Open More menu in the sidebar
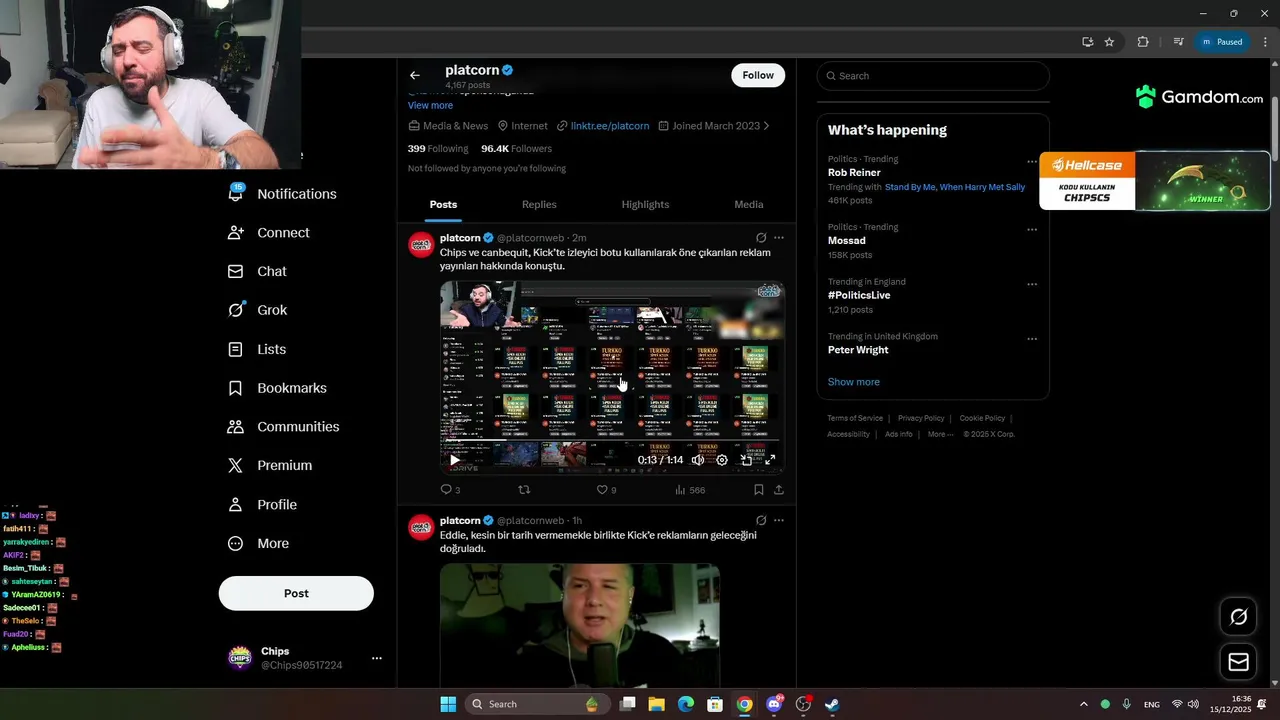 258,543
